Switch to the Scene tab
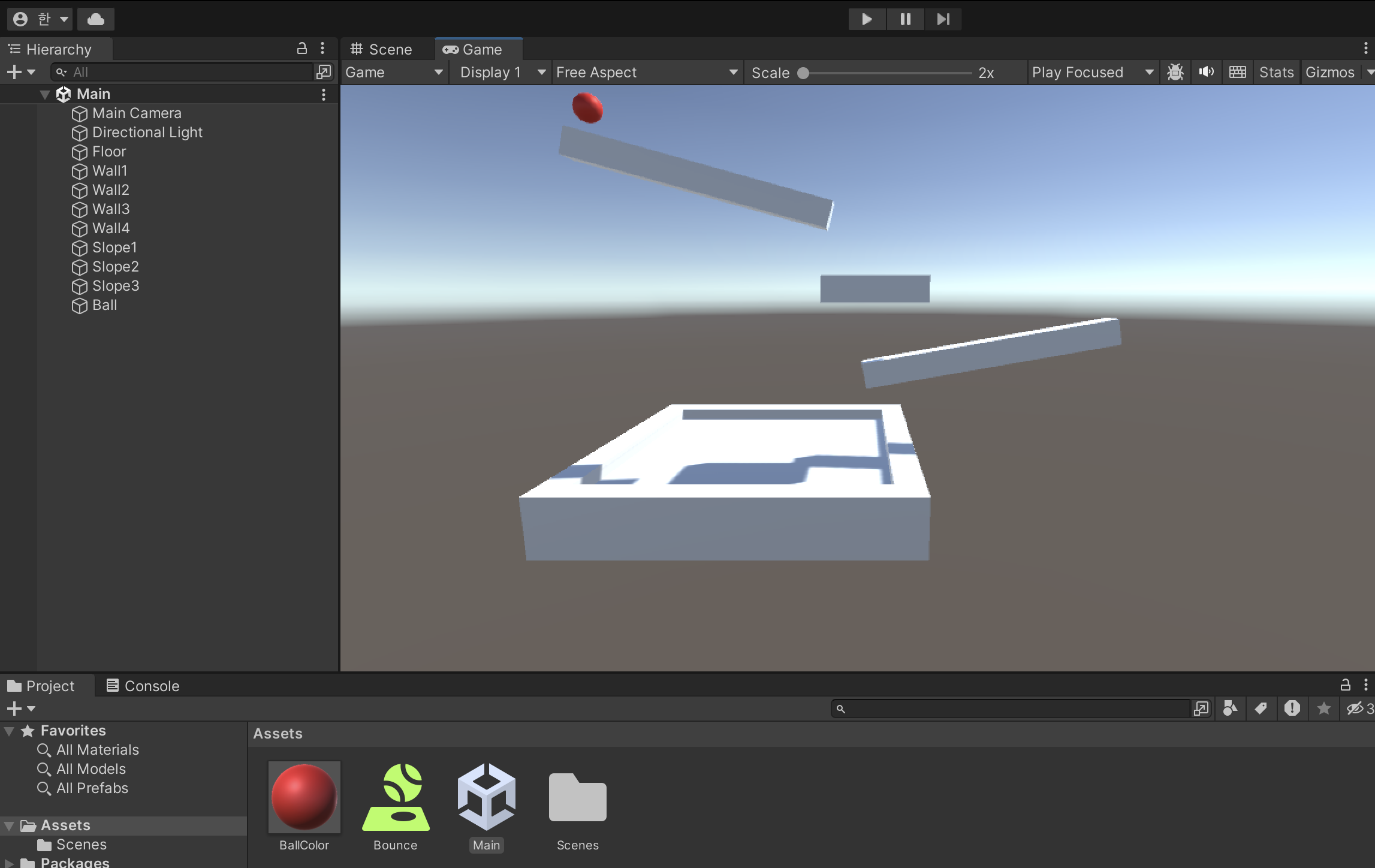Viewport: 1375px width, 868px height. [382, 49]
